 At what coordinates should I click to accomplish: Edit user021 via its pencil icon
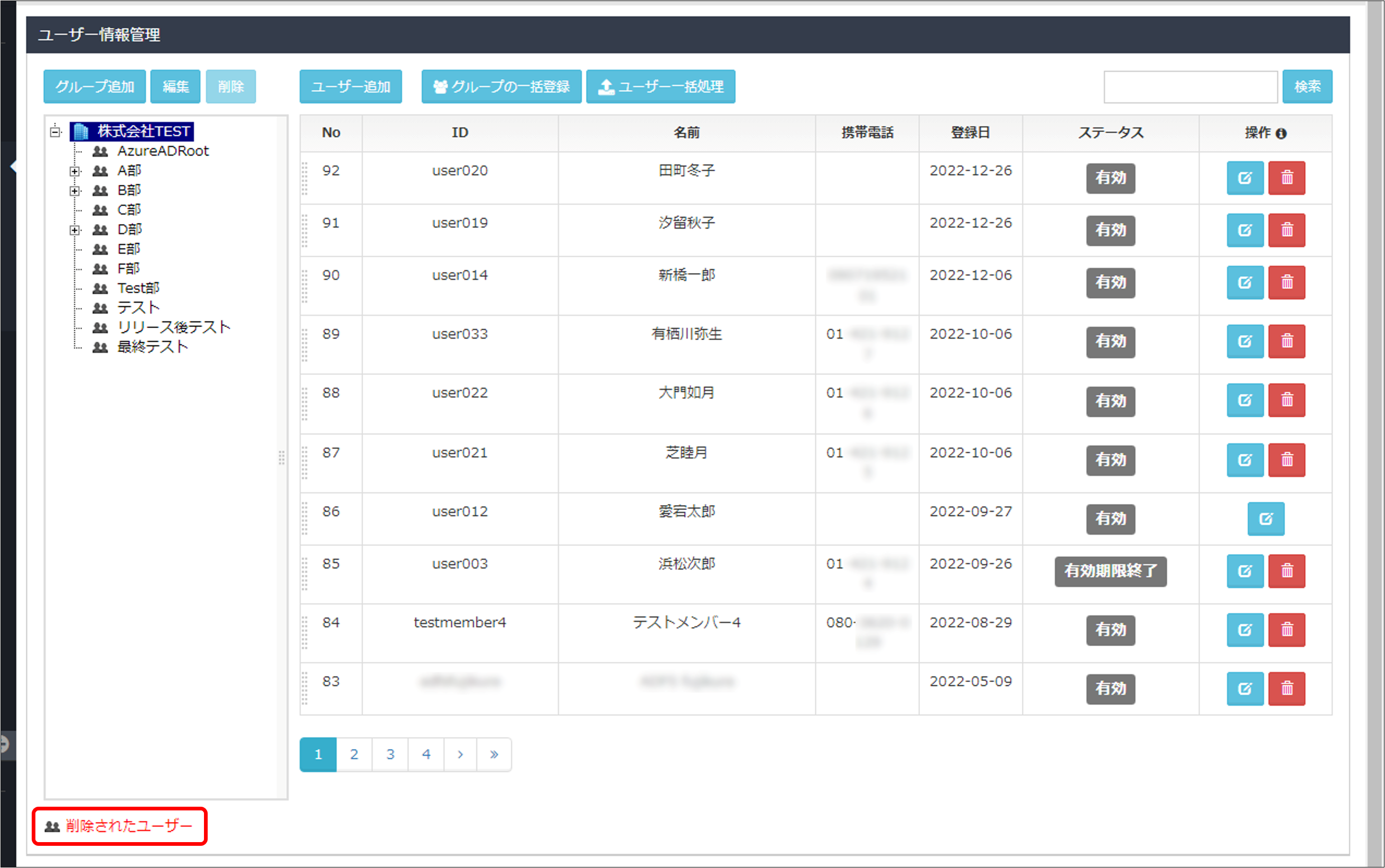point(1245,460)
